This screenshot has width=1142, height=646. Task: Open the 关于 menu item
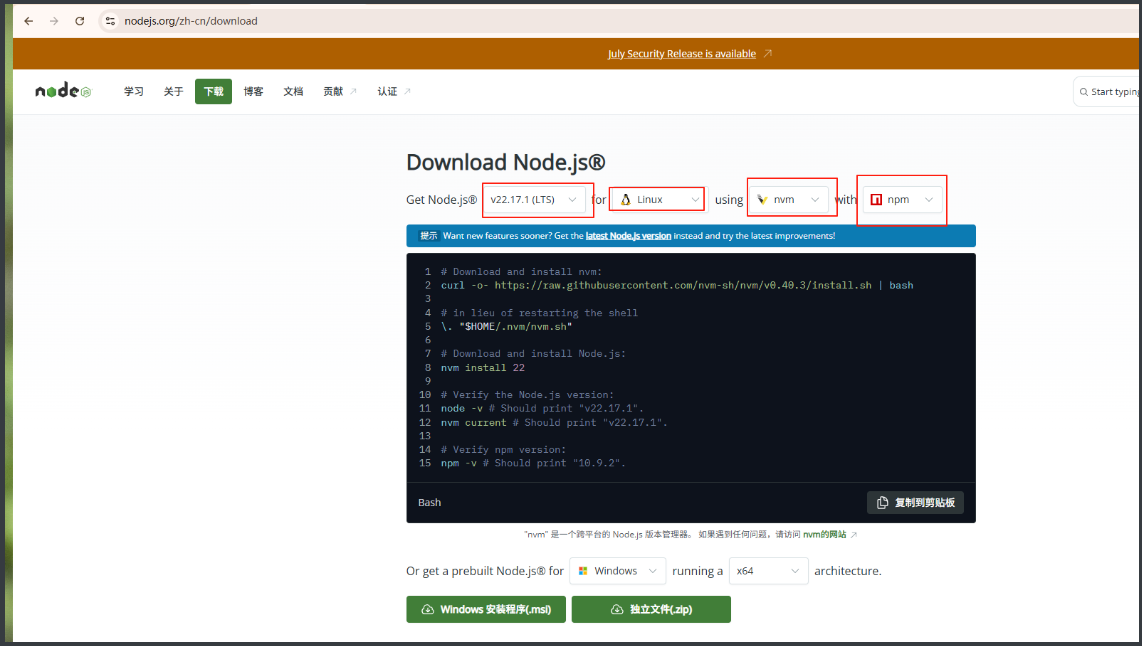[x=173, y=91]
